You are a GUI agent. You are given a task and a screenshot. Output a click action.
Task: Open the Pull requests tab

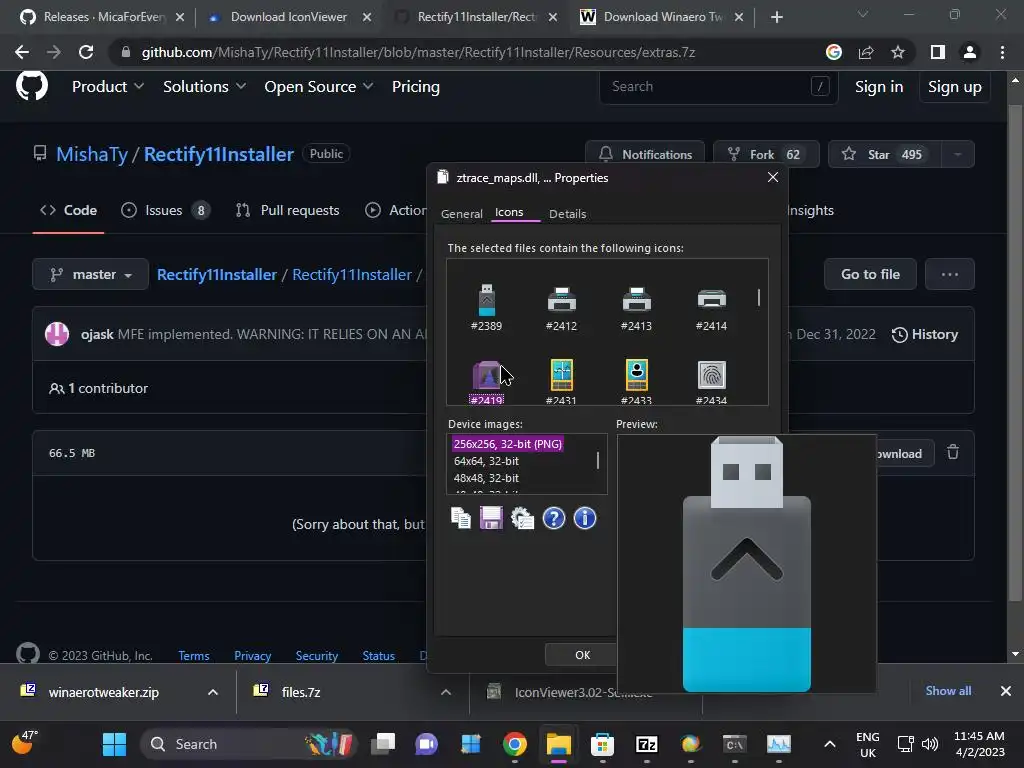[x=287, y=210]
